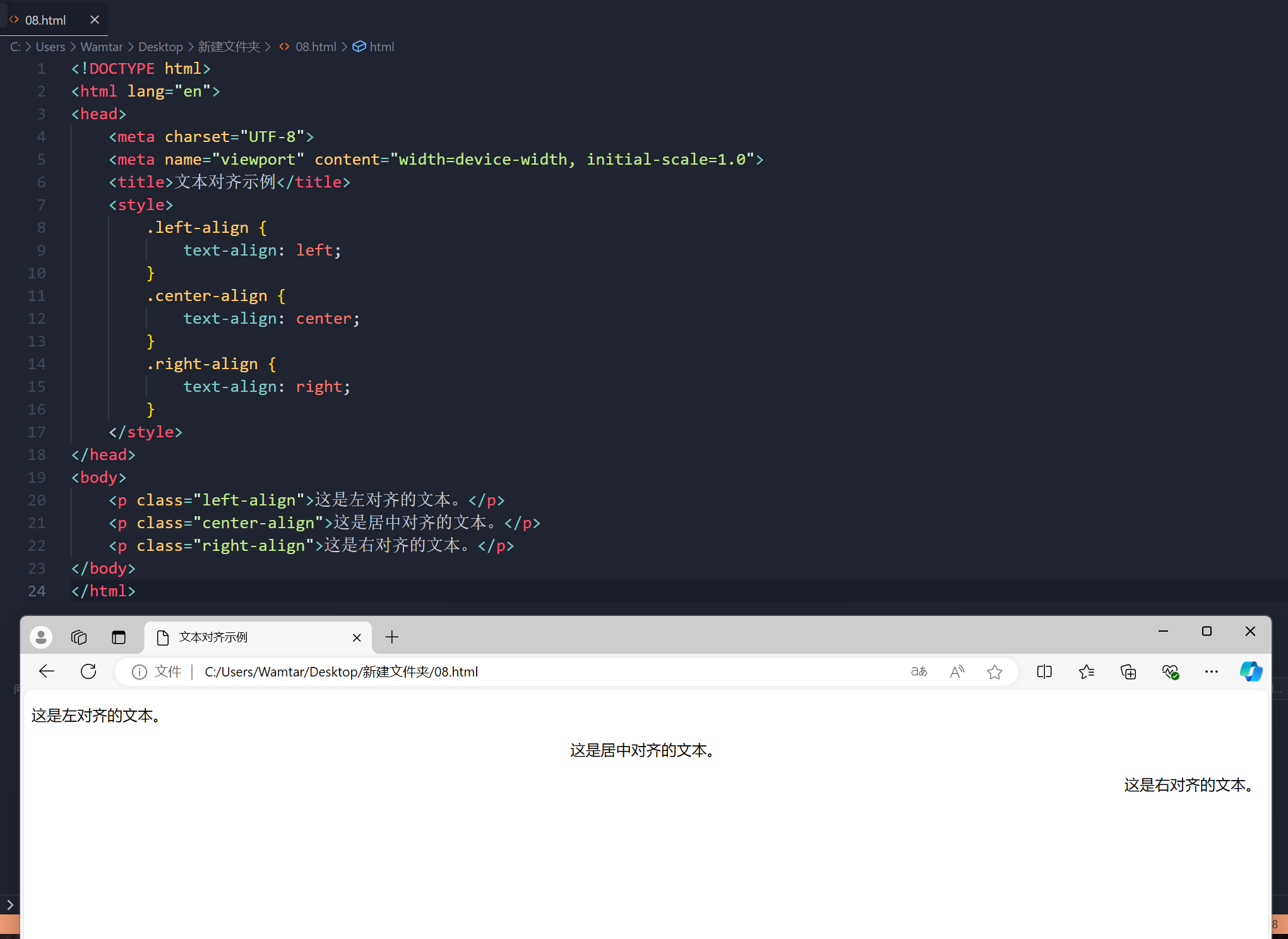
Task: Open Edge Collections
Action: 1128,671
